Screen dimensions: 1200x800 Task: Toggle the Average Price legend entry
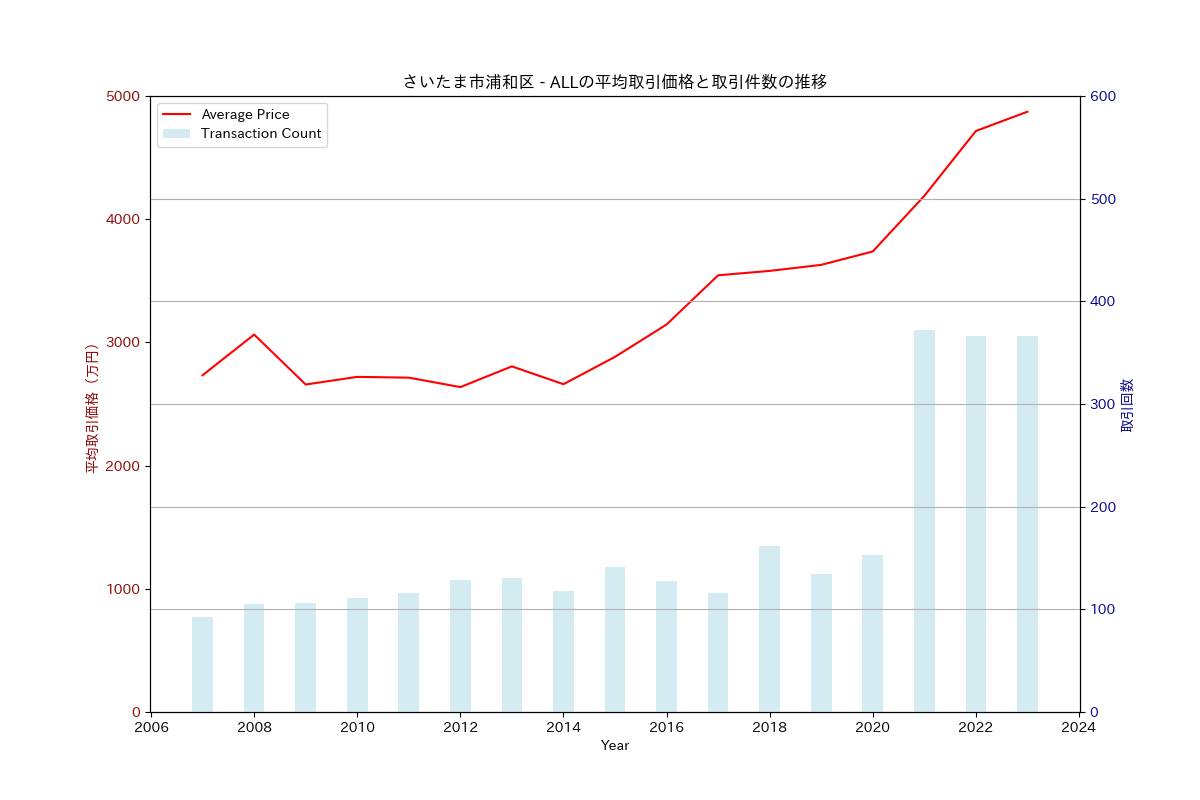click(244, 114)
